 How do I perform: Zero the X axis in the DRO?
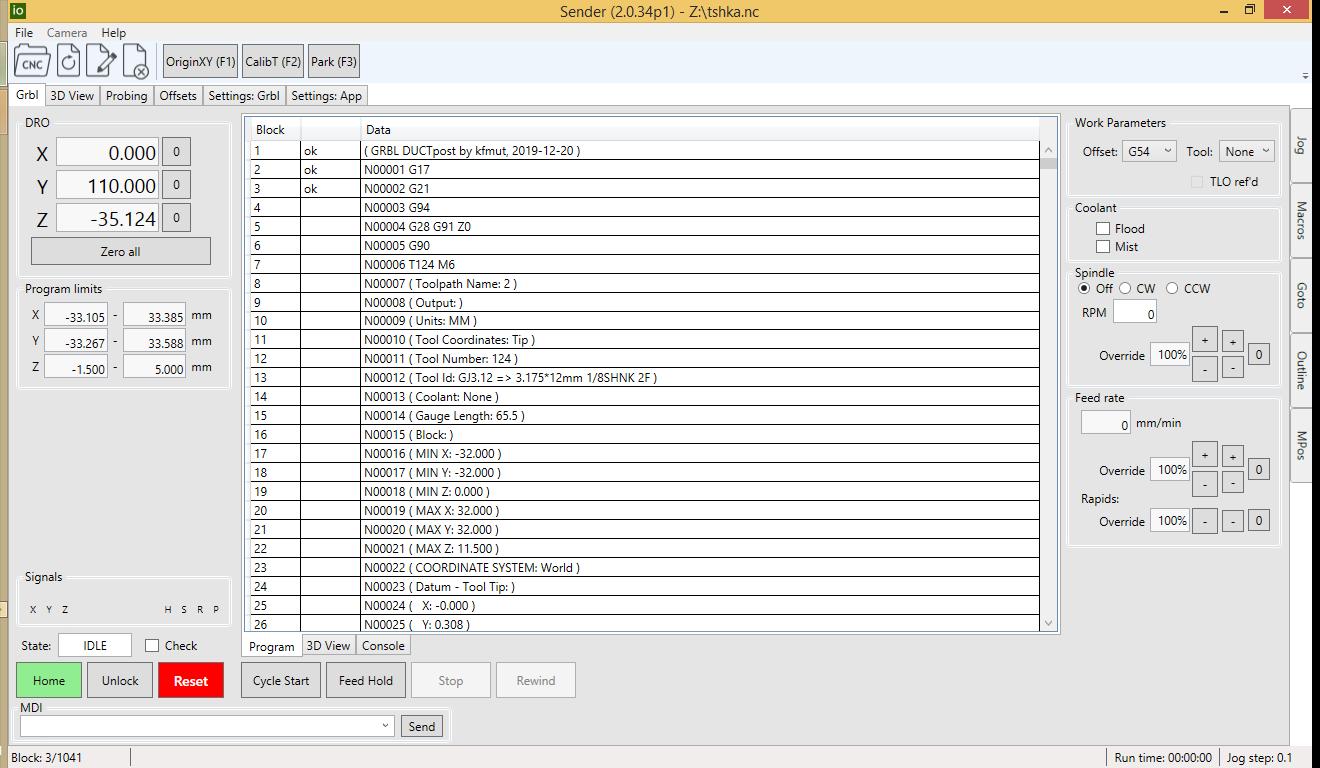176,153
